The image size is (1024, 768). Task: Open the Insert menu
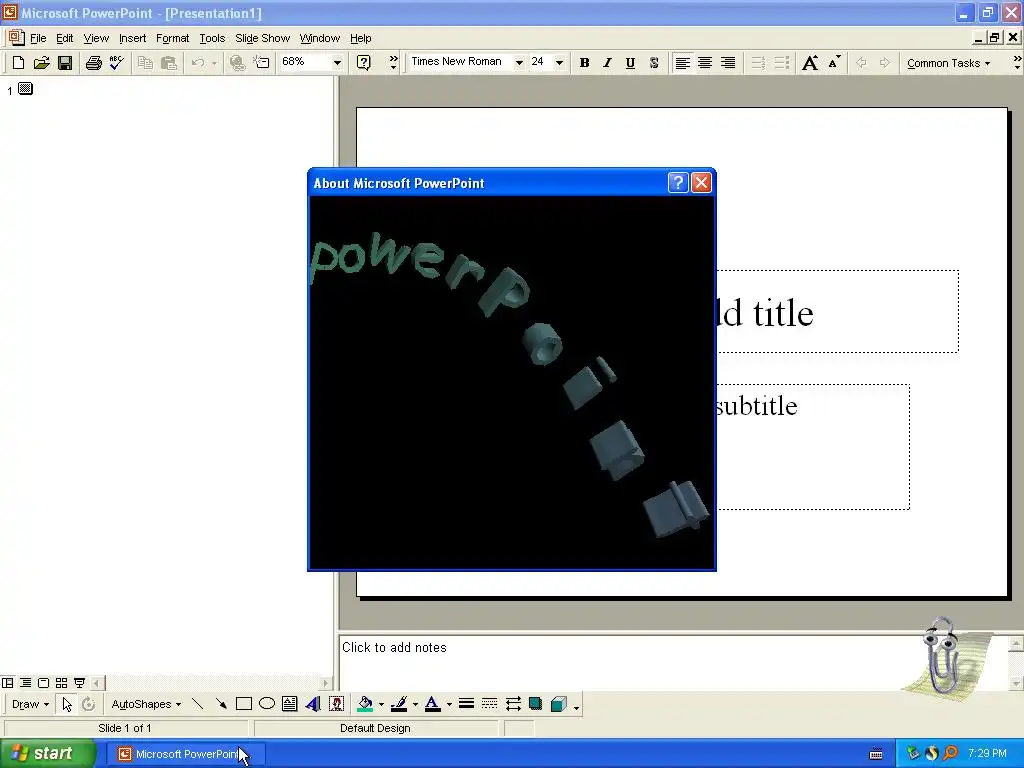[x=133, y=38]
